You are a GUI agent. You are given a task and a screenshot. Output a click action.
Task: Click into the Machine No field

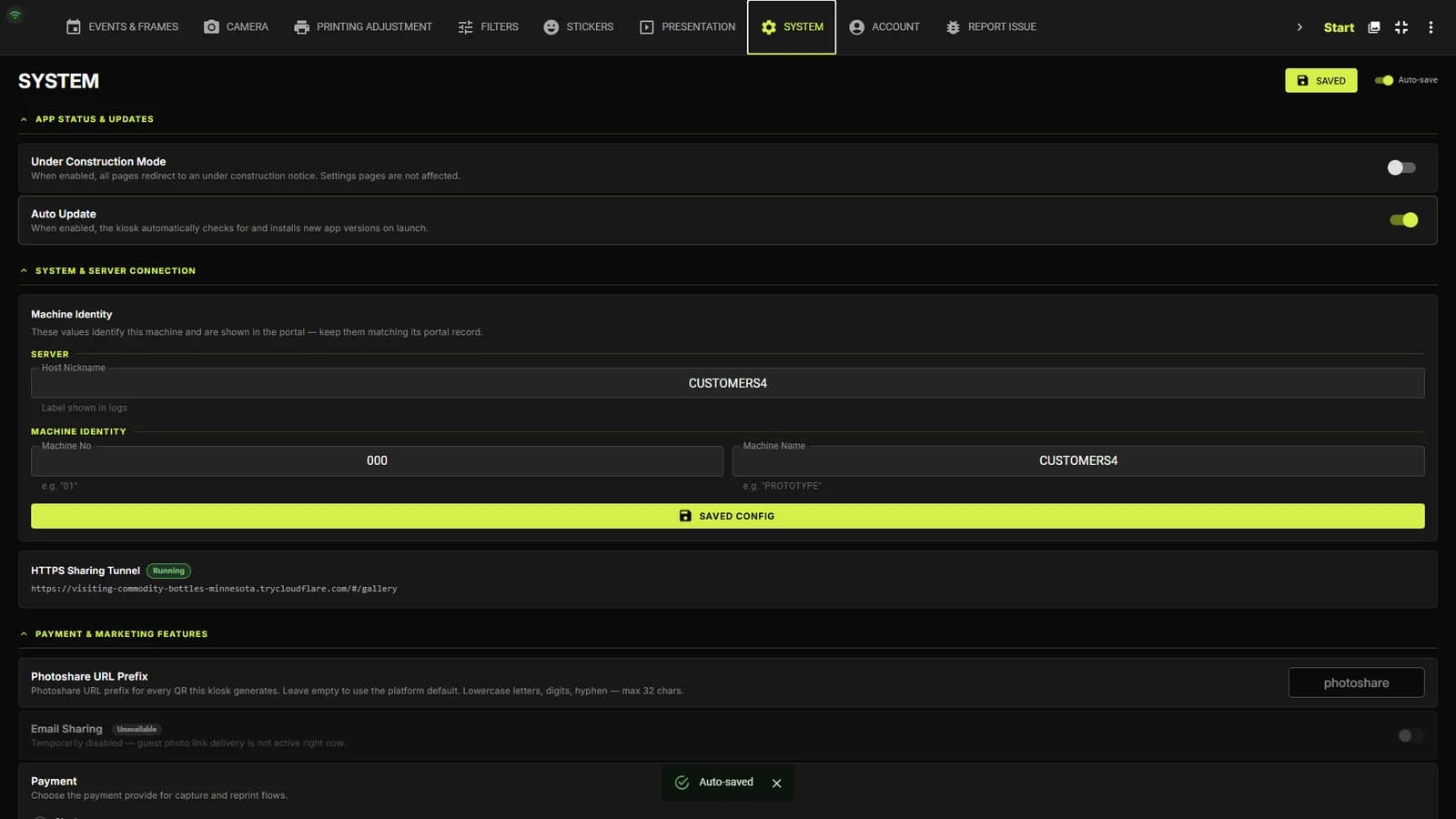tap(377, 460)
